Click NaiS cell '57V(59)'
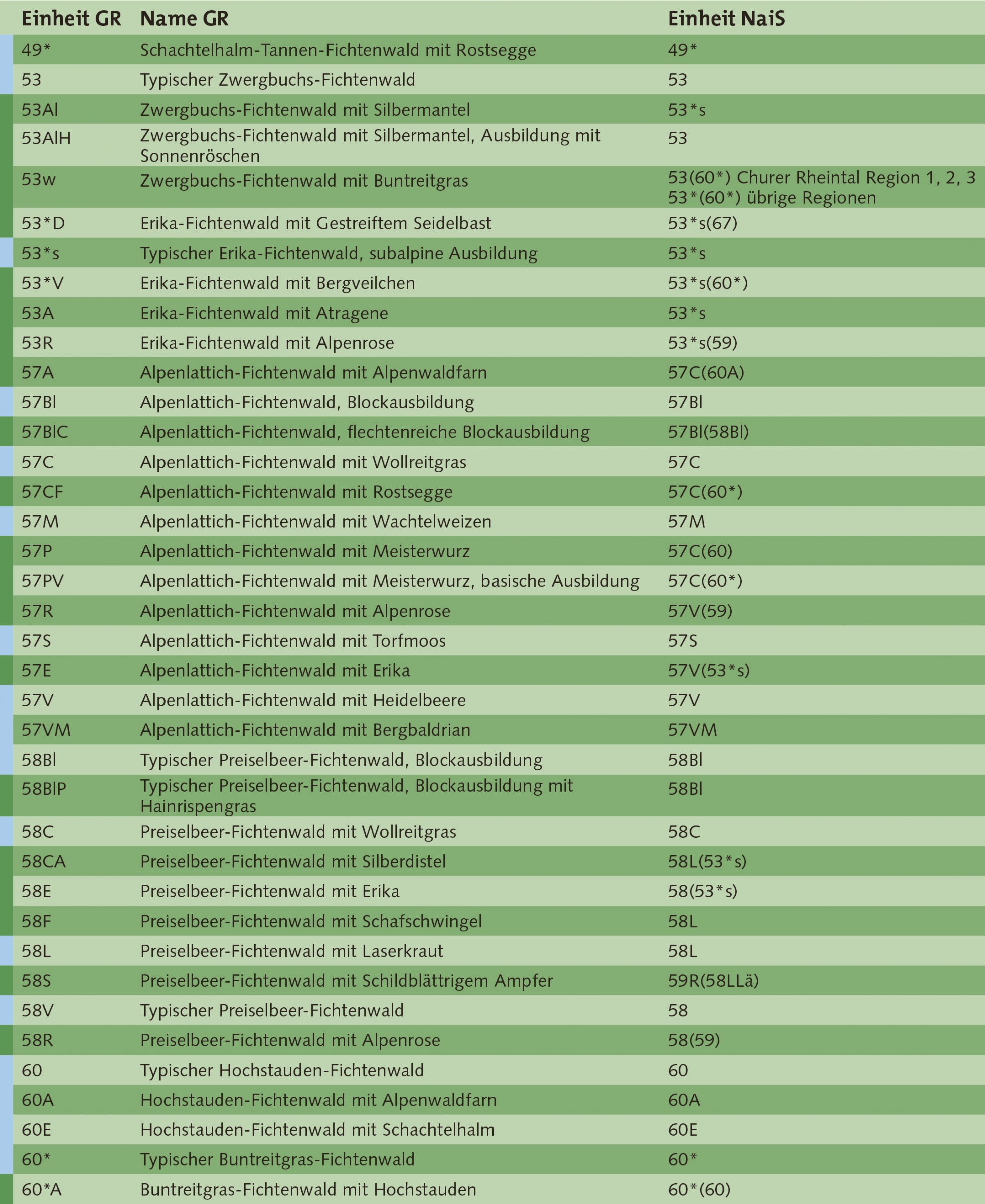The image size is (985, 1204). 700,611
